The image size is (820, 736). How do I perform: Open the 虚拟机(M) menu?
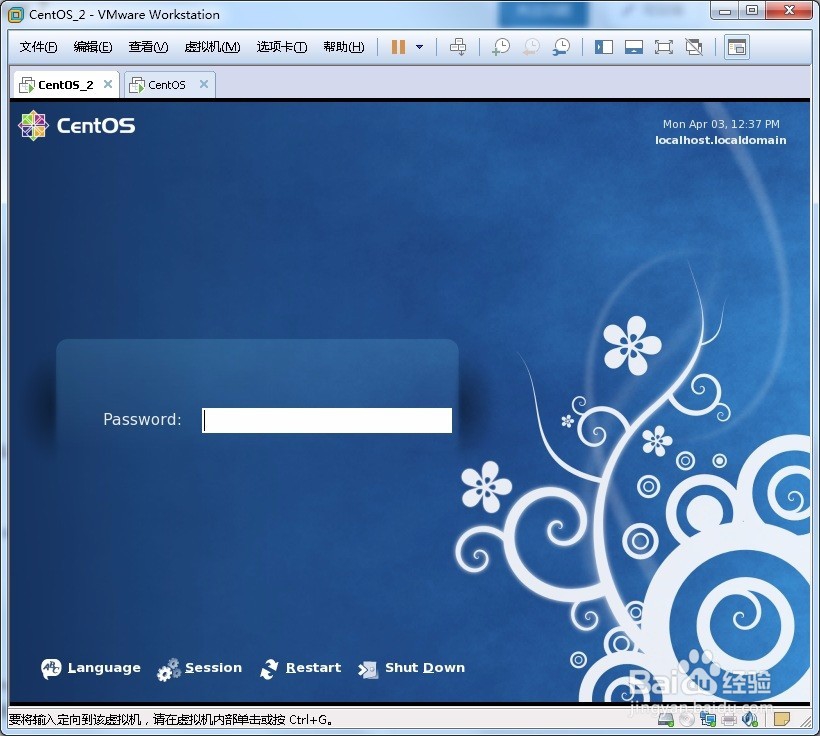coord(212,47)
